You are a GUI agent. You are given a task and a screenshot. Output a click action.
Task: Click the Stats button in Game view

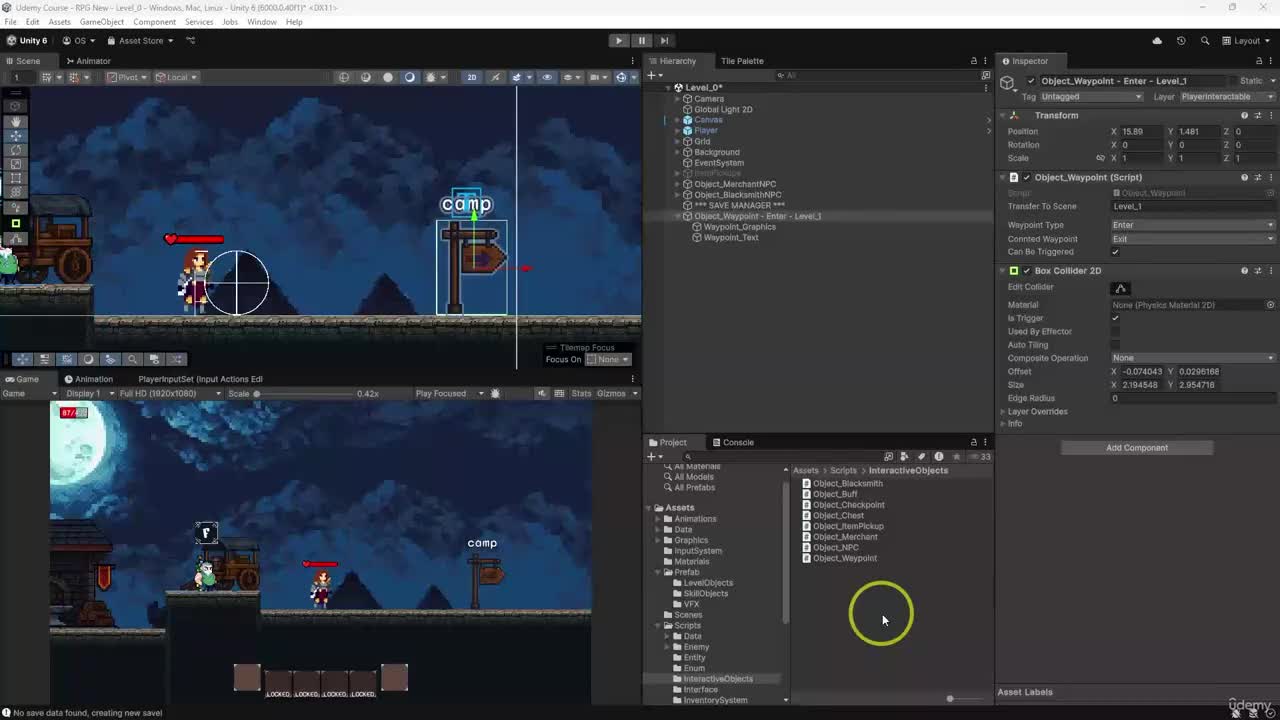[581, 394]
